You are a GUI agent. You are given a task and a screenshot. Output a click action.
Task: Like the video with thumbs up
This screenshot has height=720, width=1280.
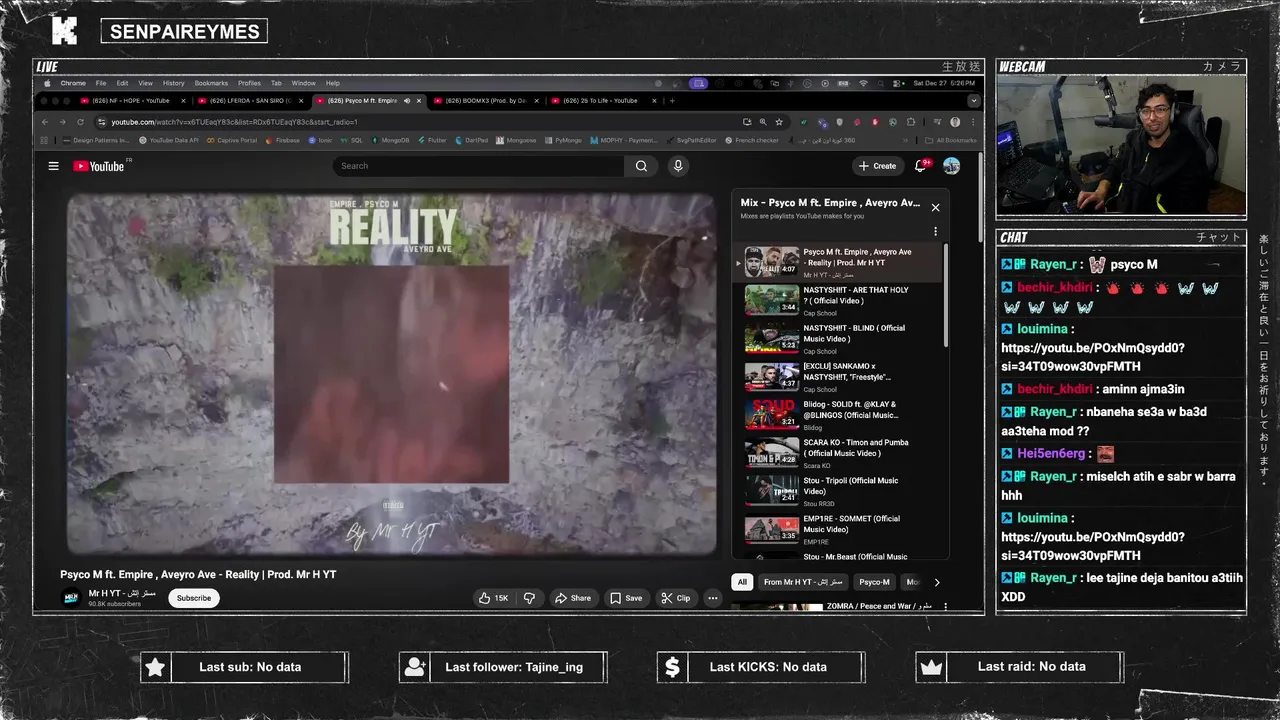pos(493,598)
